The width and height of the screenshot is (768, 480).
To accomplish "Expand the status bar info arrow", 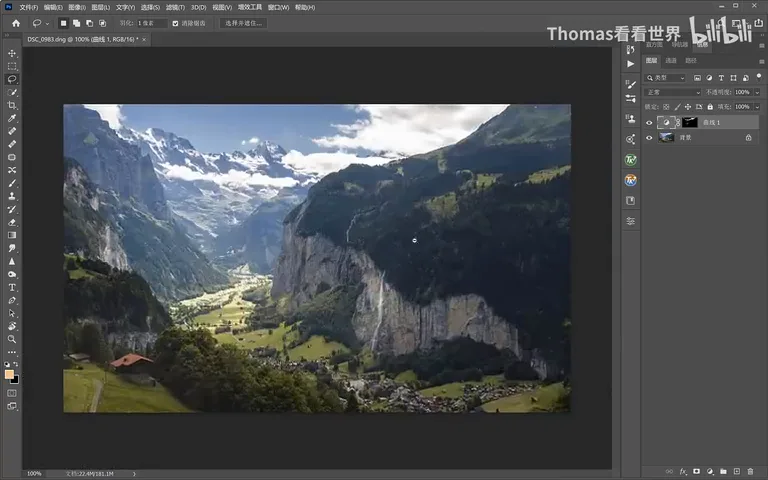I will pyautogui.click(x=134, y=474).
